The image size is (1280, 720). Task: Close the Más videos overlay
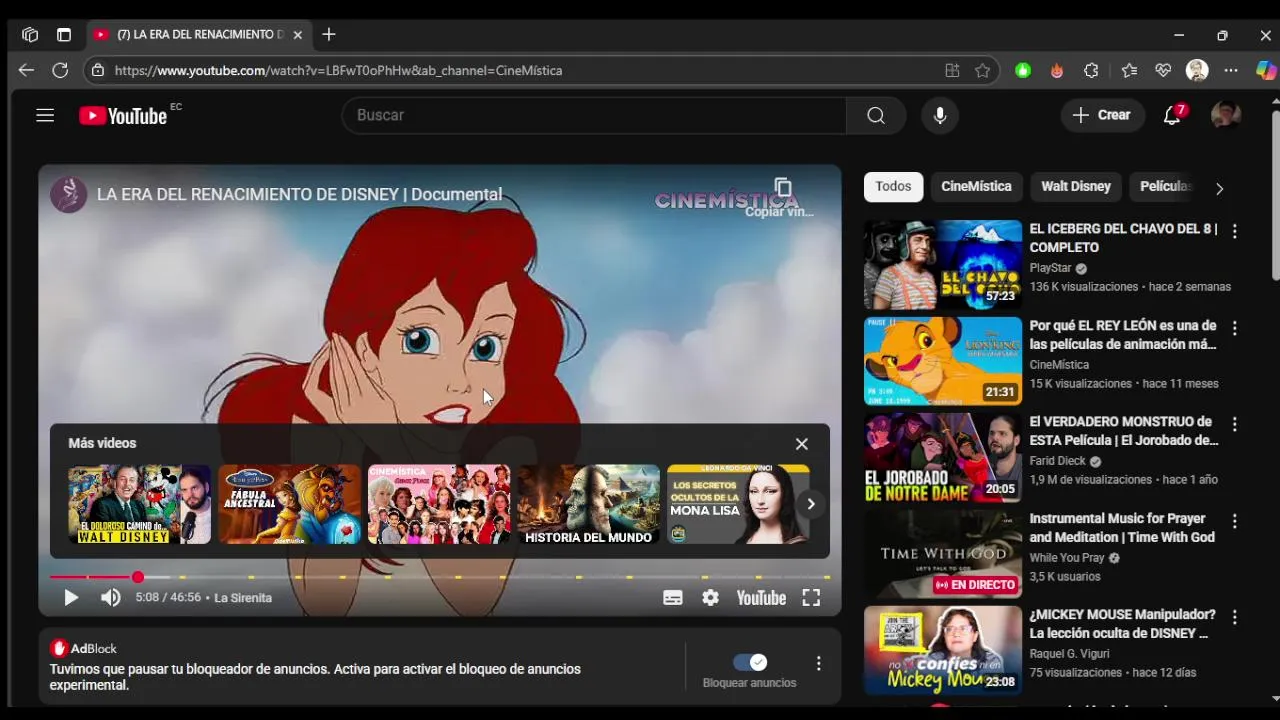click(x=801, y=444)
